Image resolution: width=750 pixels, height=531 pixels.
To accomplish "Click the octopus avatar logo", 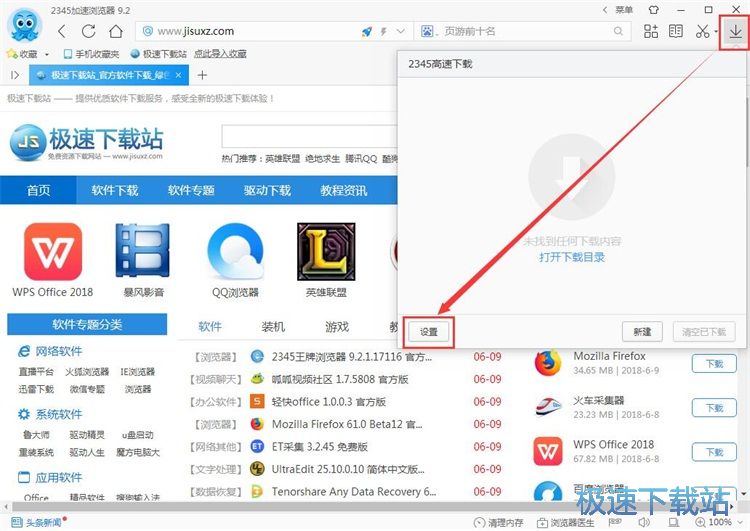I will [25, 25].
